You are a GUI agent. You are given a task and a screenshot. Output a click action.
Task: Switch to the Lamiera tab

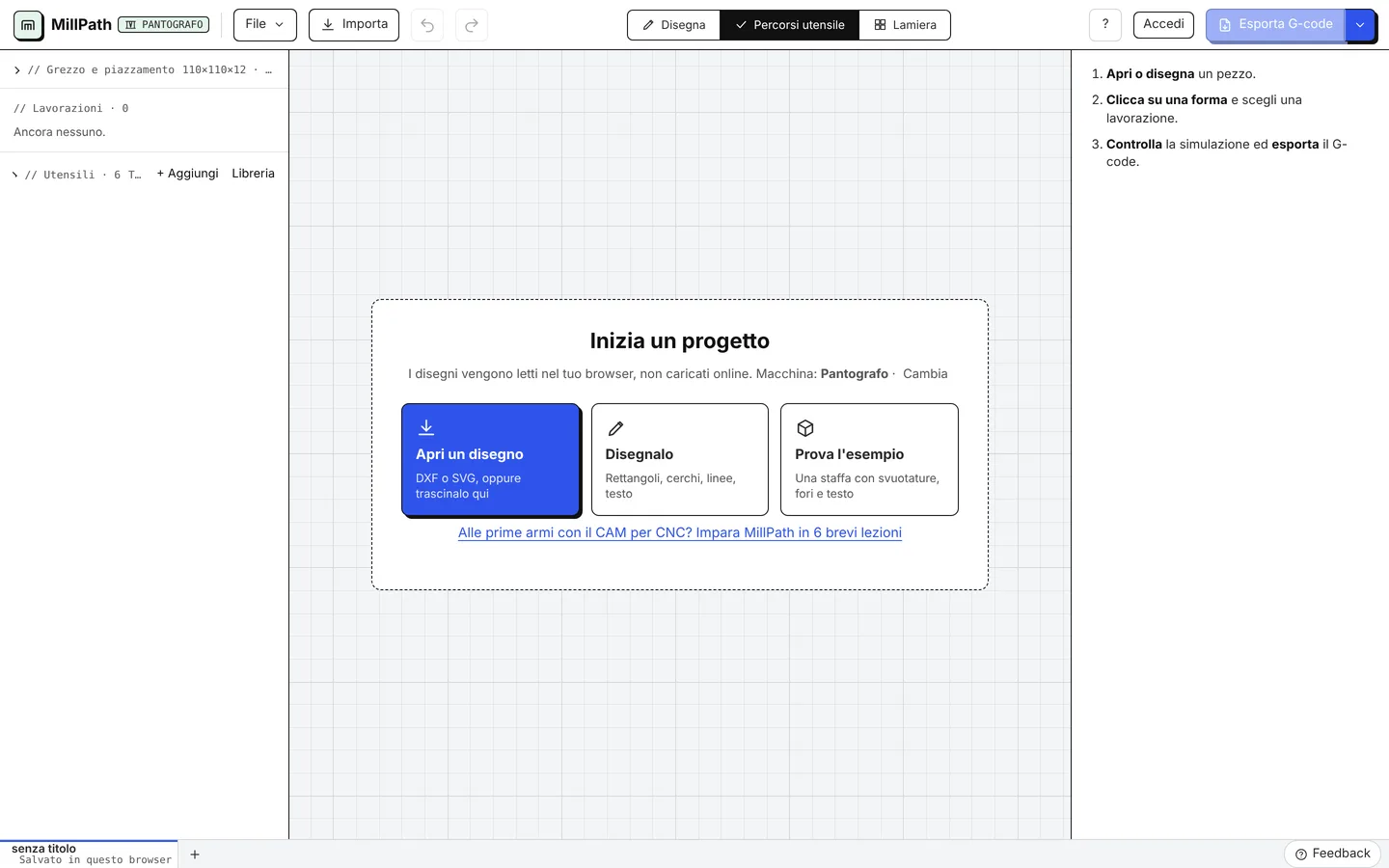click(x=905, y=25)
